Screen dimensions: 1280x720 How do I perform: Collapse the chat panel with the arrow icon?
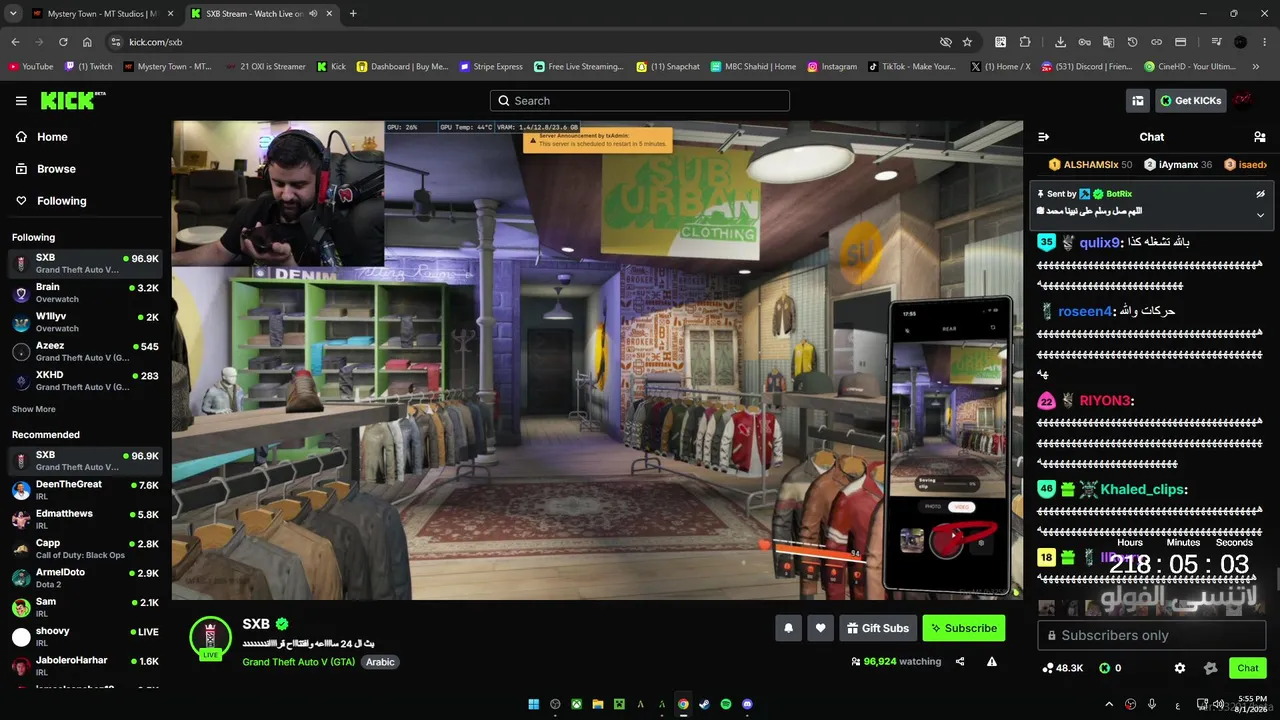pos(1043,137)
